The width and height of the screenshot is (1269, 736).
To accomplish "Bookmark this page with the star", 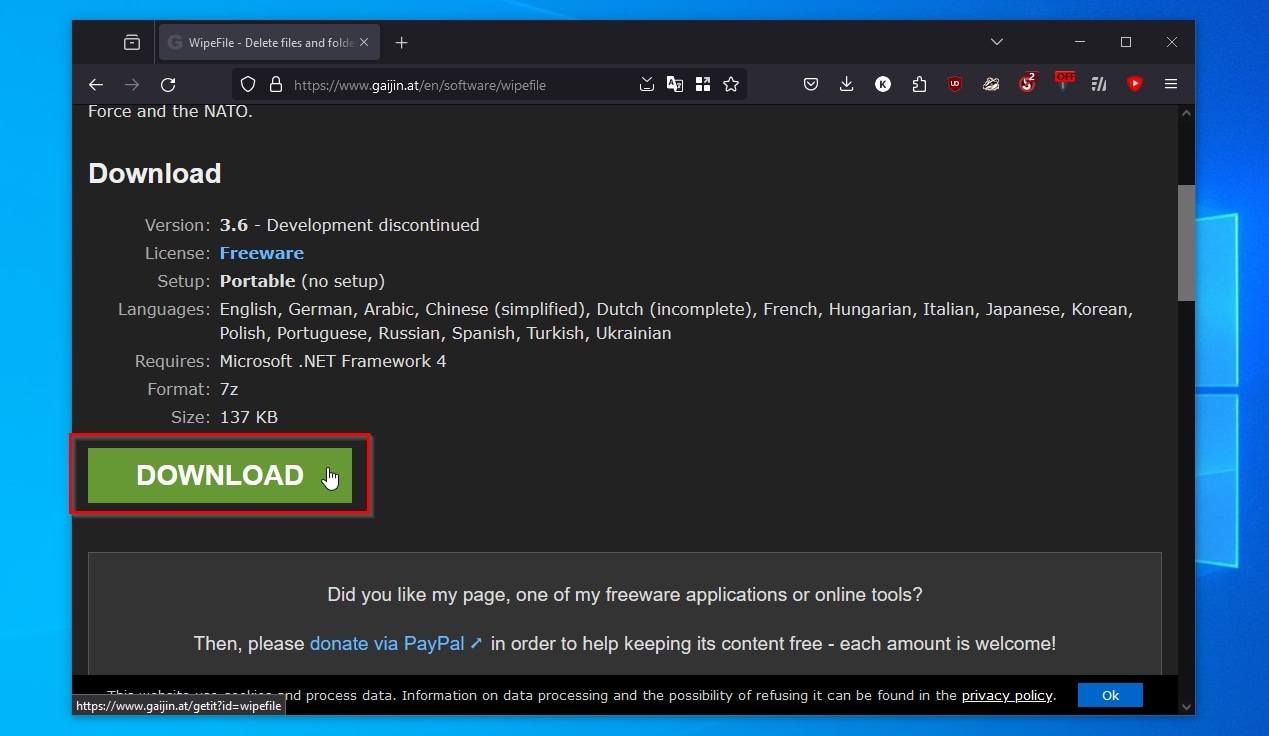I will 731,85.
